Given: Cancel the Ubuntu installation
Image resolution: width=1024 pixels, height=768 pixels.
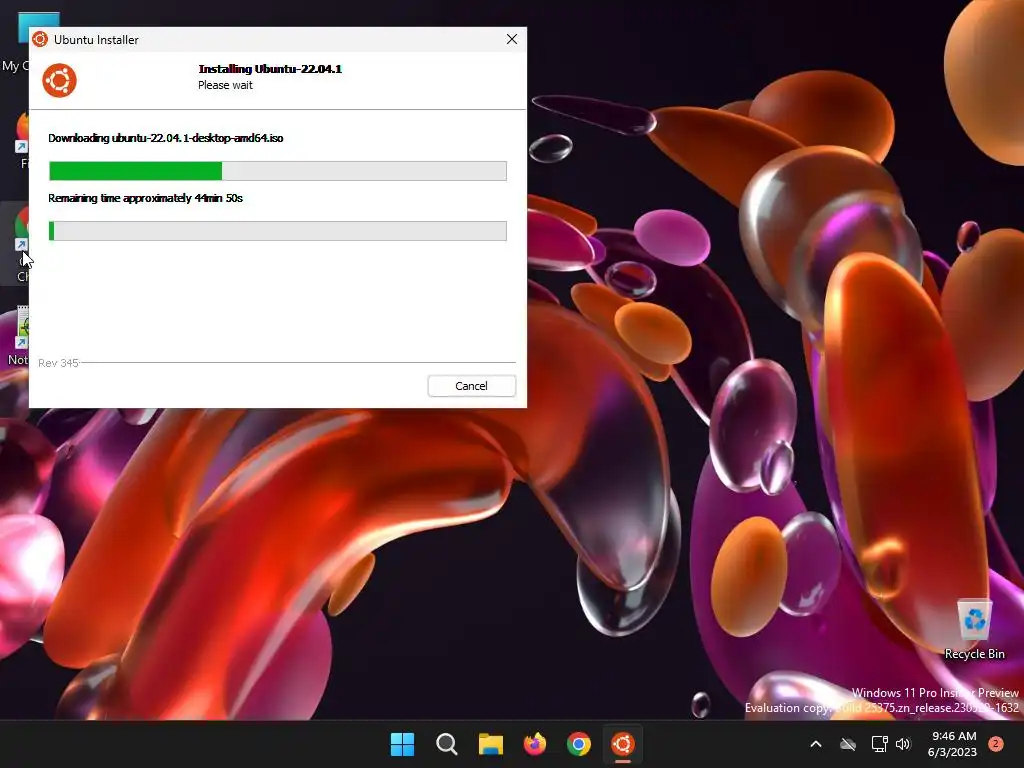Looking at the screenshot, I should [472, 386].
